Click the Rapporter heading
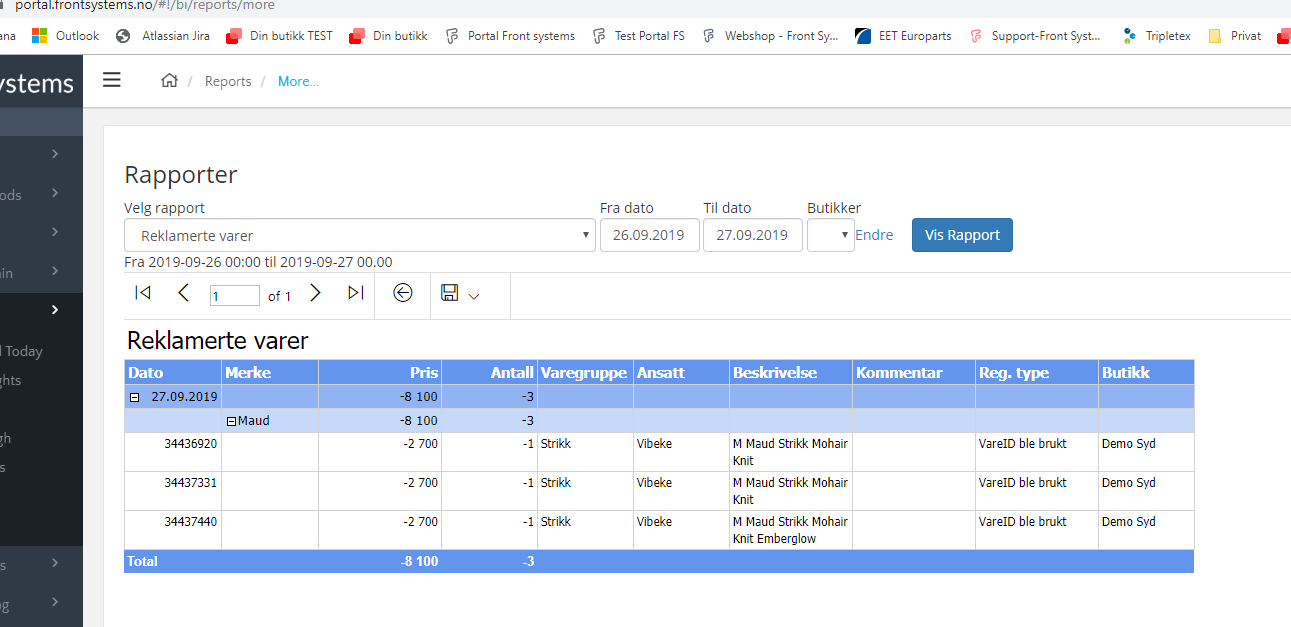 (x=181, y=175)
